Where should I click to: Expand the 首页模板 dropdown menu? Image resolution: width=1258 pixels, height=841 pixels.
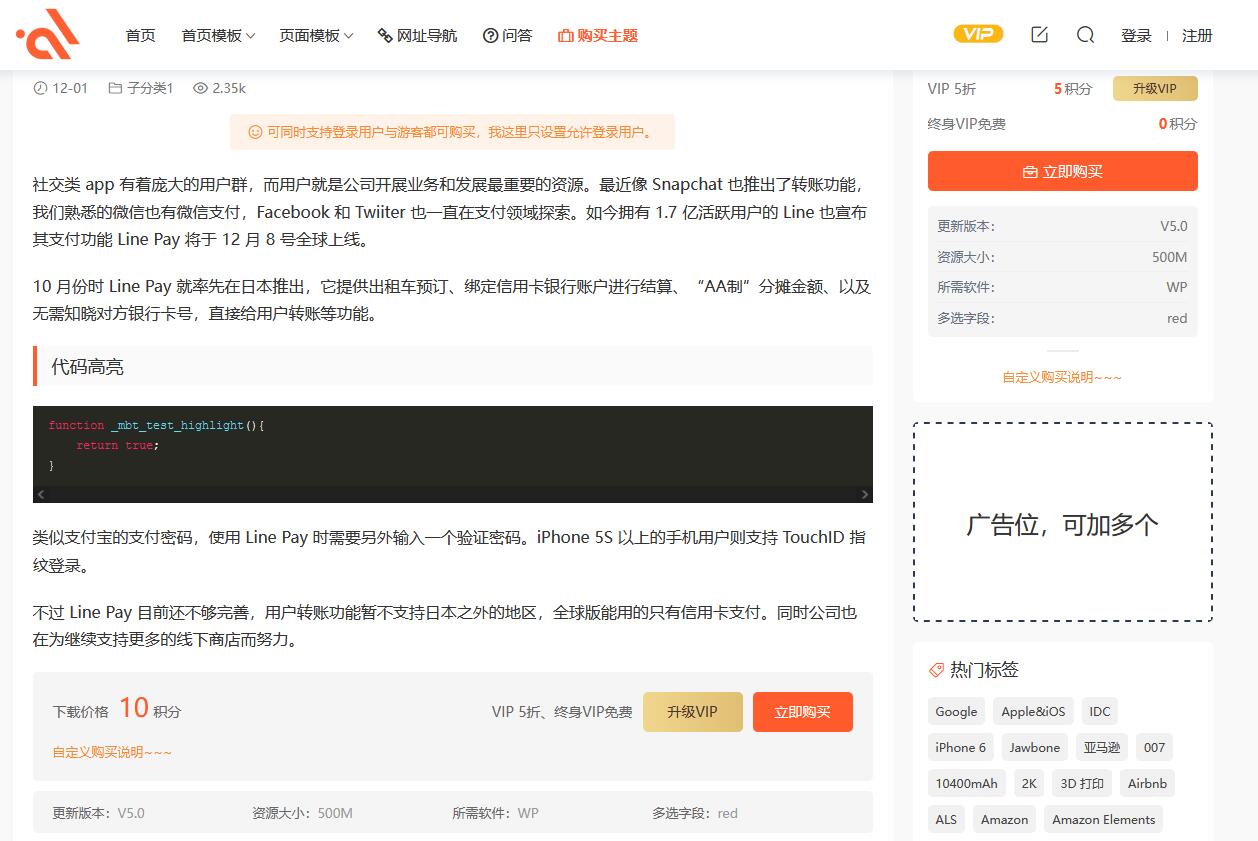pyautogui.click(x=218, y=35)
